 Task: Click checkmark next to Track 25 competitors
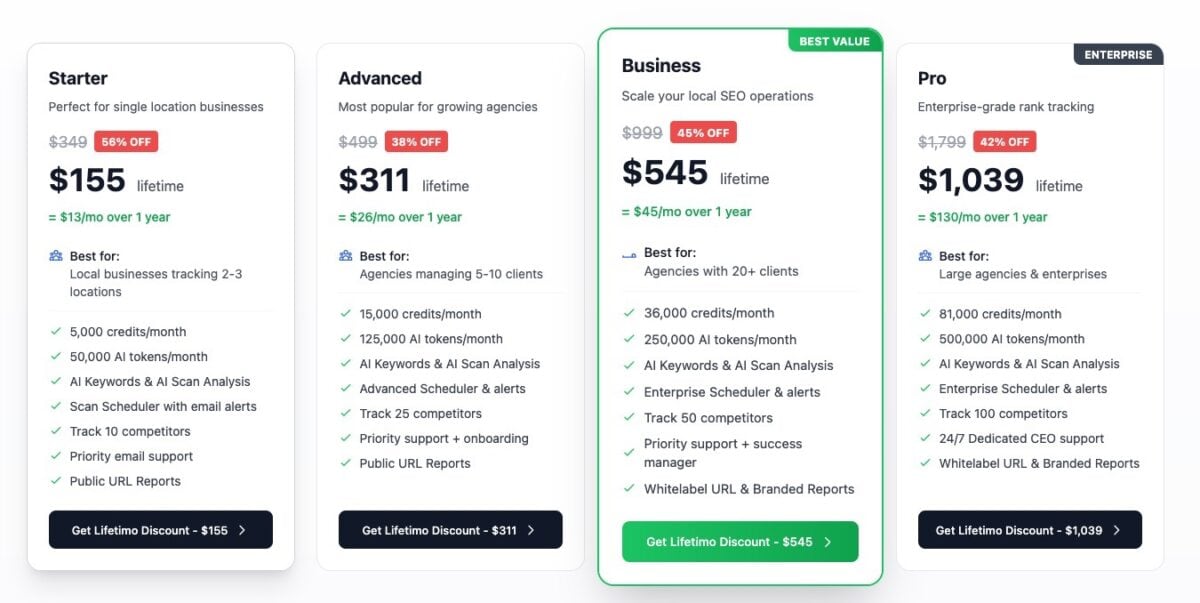pos(346,414)
